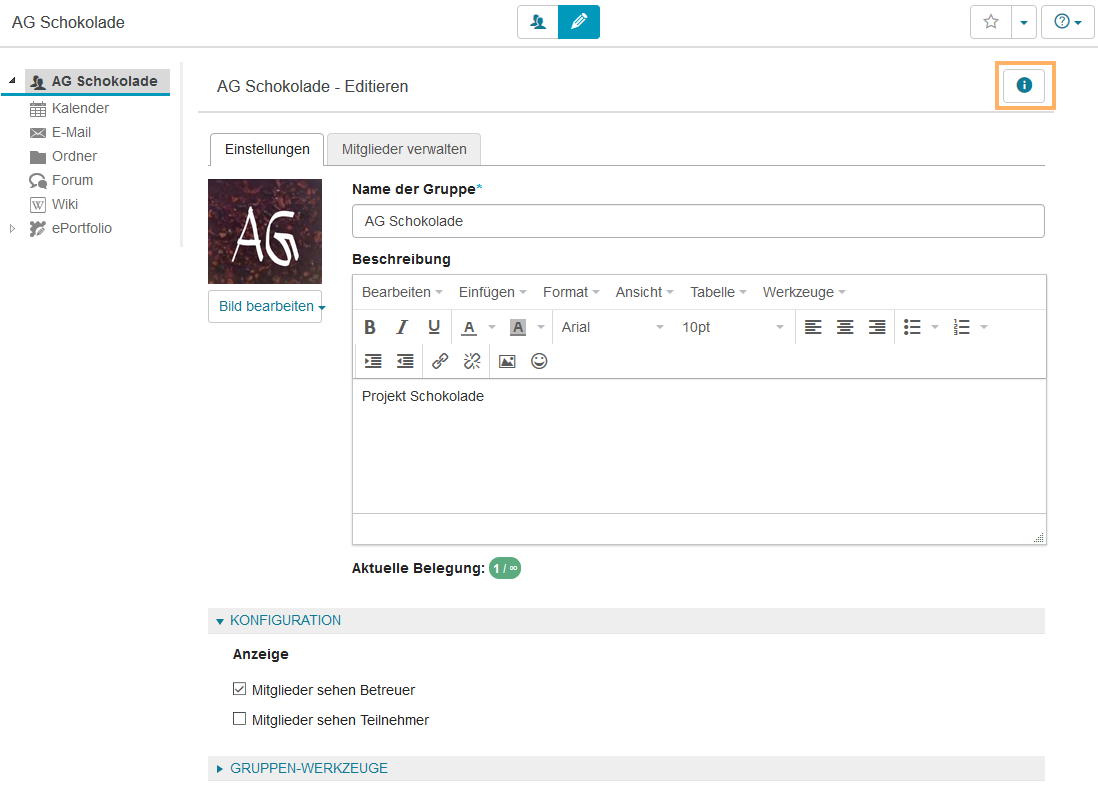Click the blue info icon button
The width and height of the screenshot is (1098, 793).
click(x=1024, y=86)
